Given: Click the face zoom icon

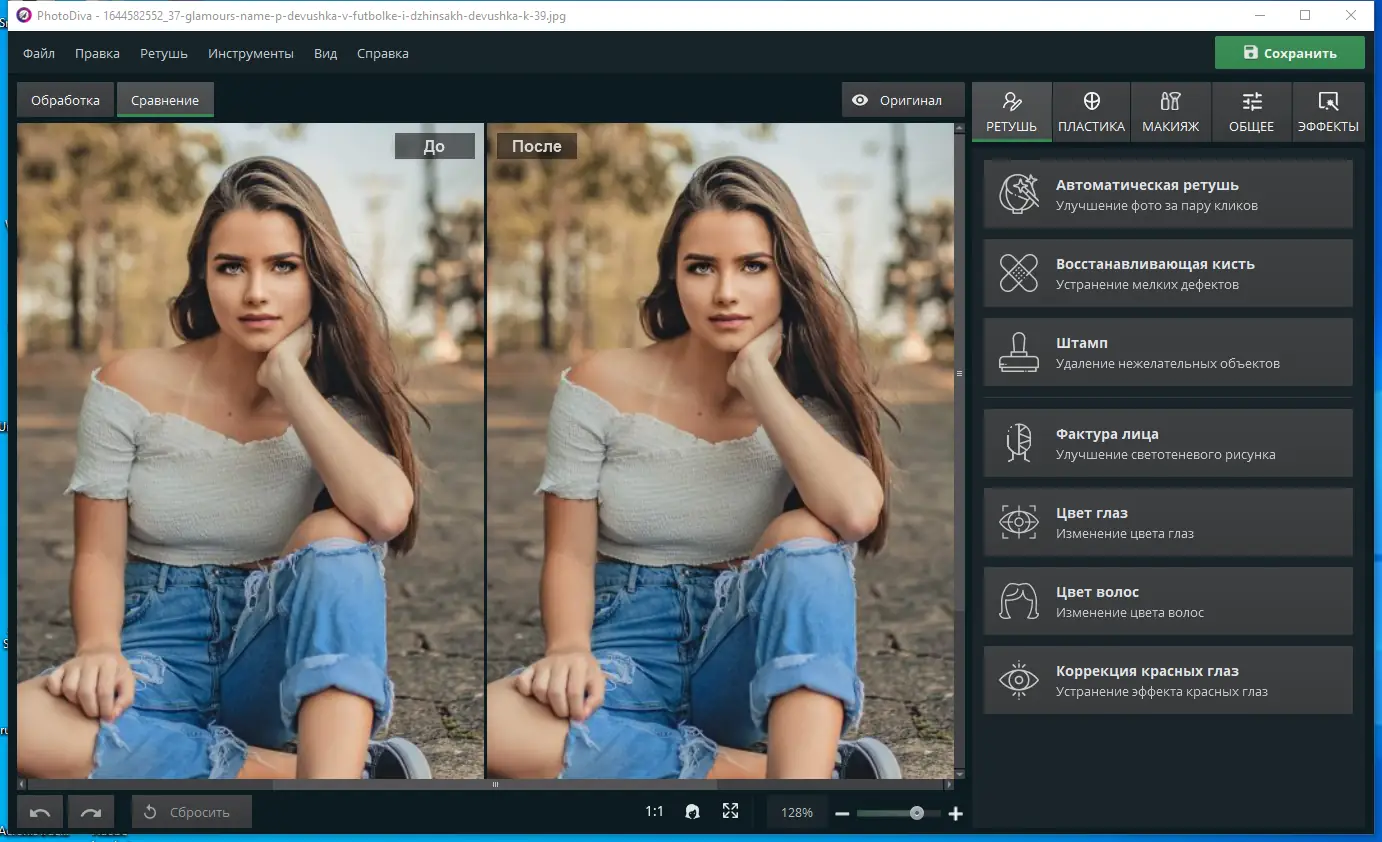Looking at the screenshot, I should click(x=692, y=811).
